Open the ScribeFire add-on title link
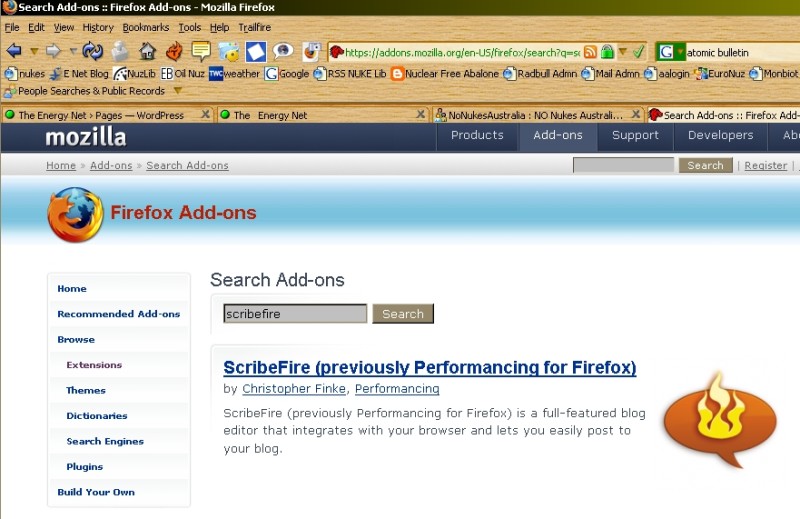 click(430, 367)
